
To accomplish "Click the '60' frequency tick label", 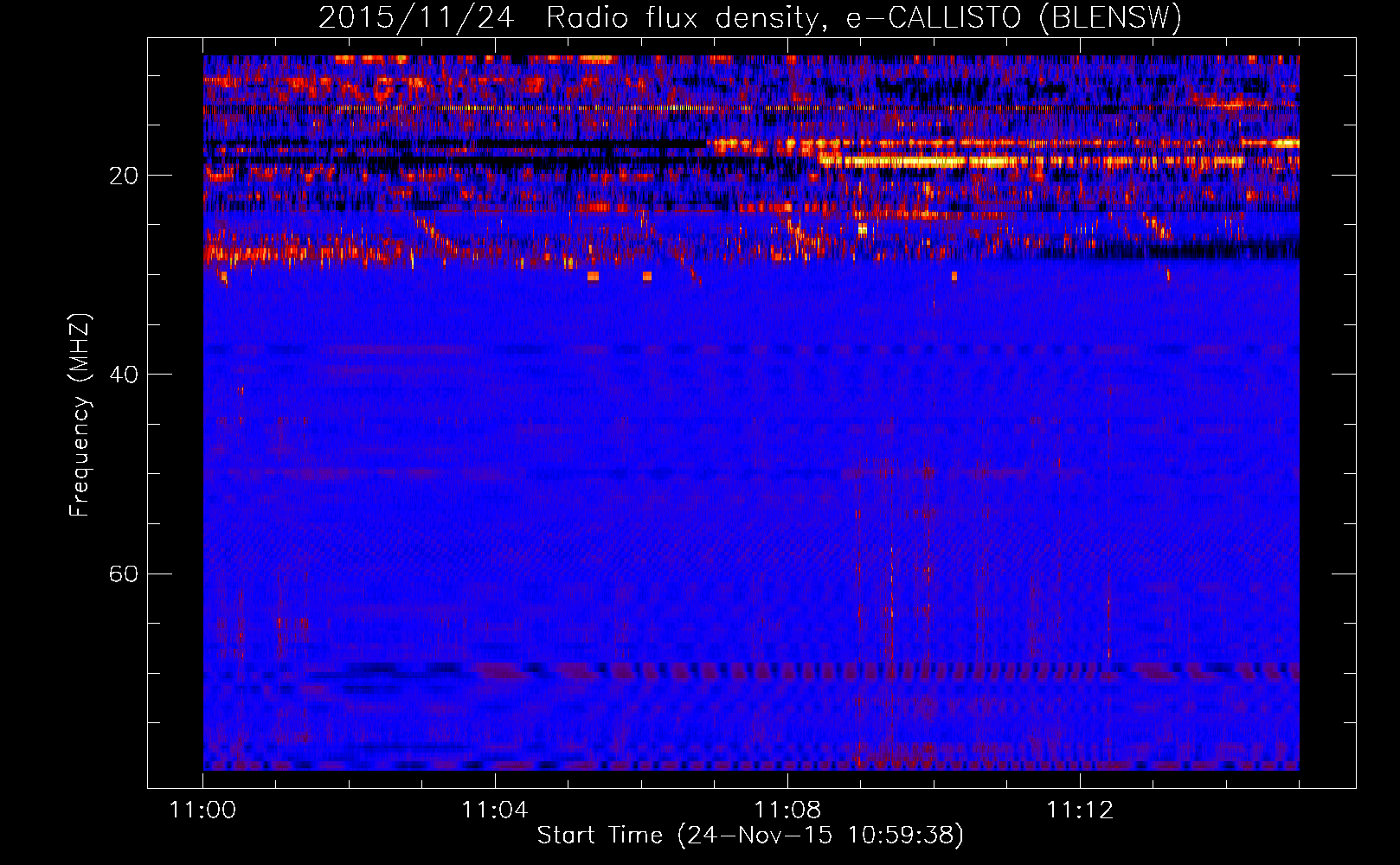I will click(x=124, y=574).
